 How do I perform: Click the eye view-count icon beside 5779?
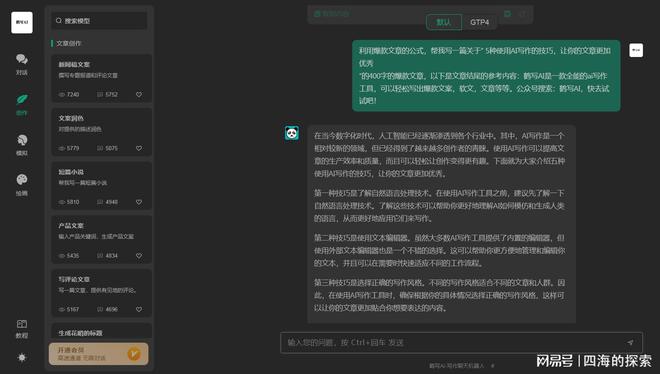pyautogui.click(x=62, y=149)
